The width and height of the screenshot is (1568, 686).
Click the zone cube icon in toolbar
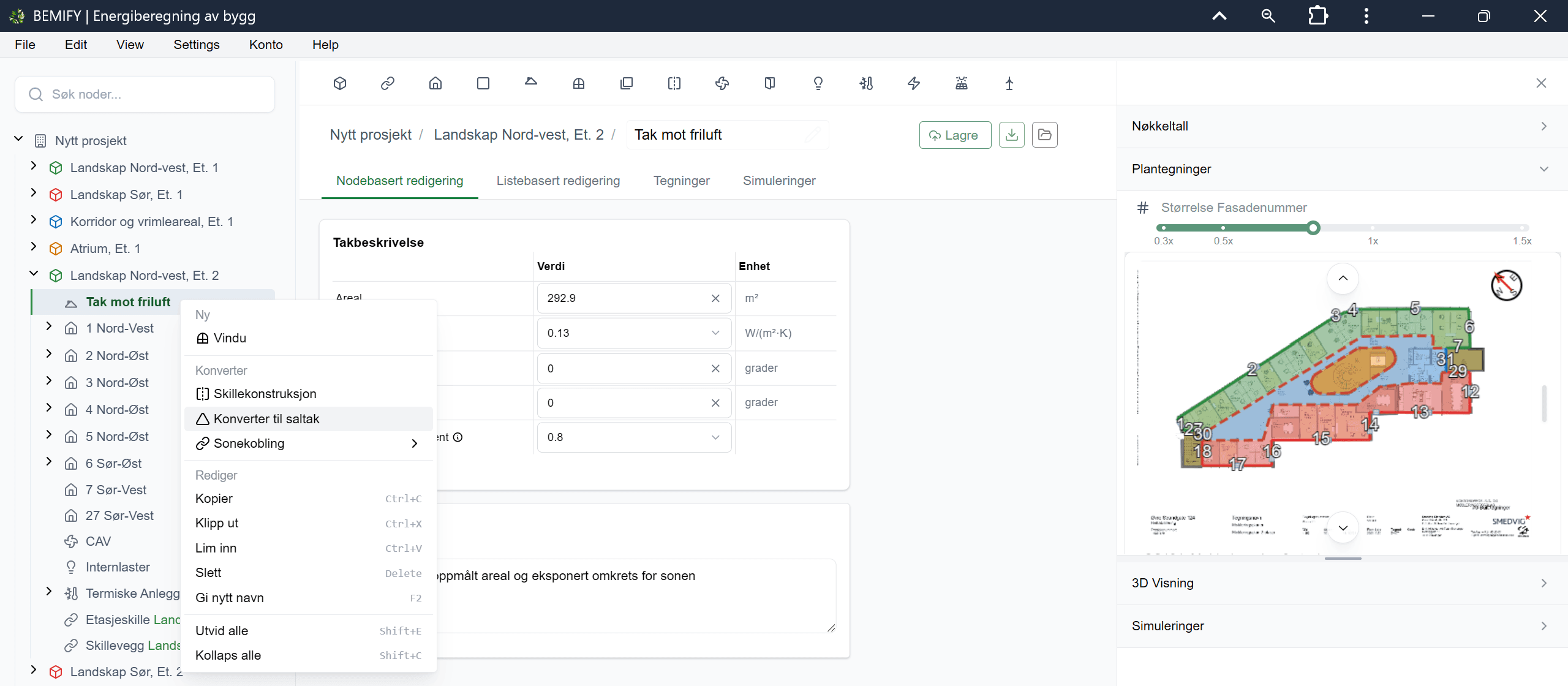(x=340, y=83)
